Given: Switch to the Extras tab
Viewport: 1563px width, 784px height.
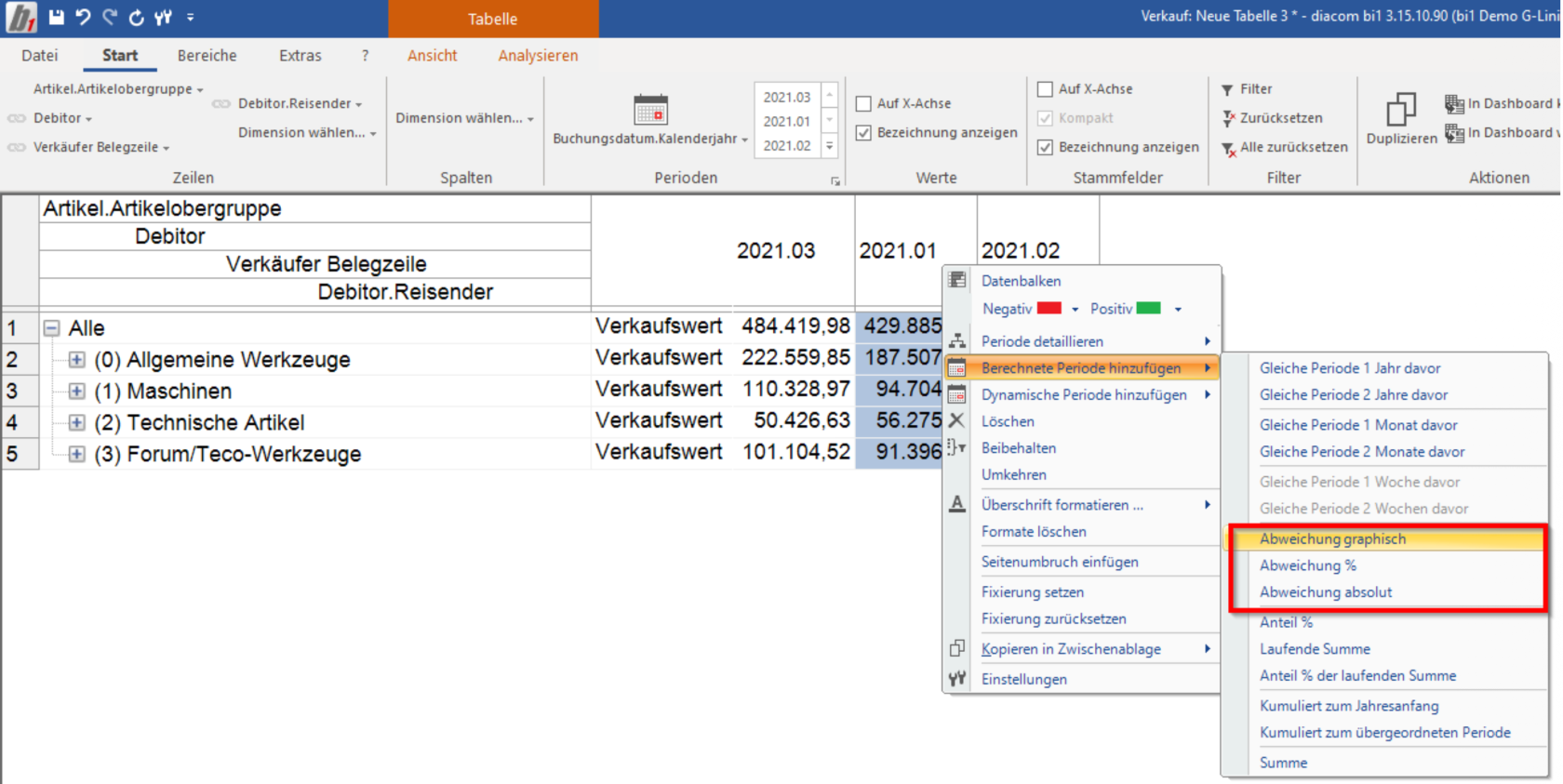Looking at the screenshot, I should point(301,56).
